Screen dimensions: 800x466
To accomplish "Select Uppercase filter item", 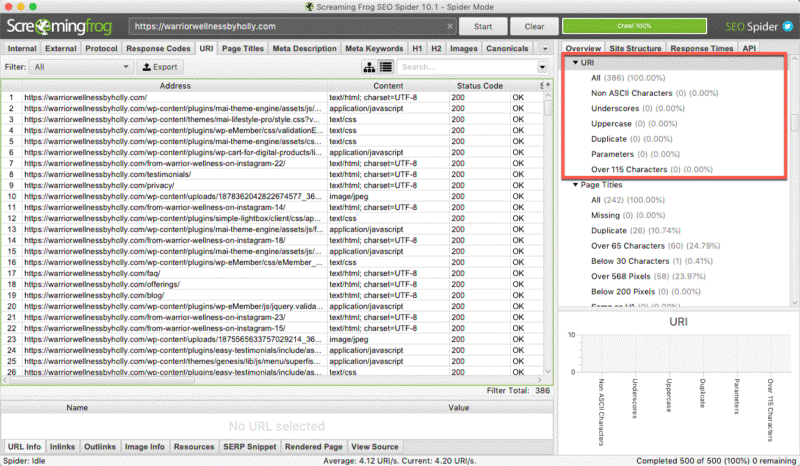I will 634,124.
